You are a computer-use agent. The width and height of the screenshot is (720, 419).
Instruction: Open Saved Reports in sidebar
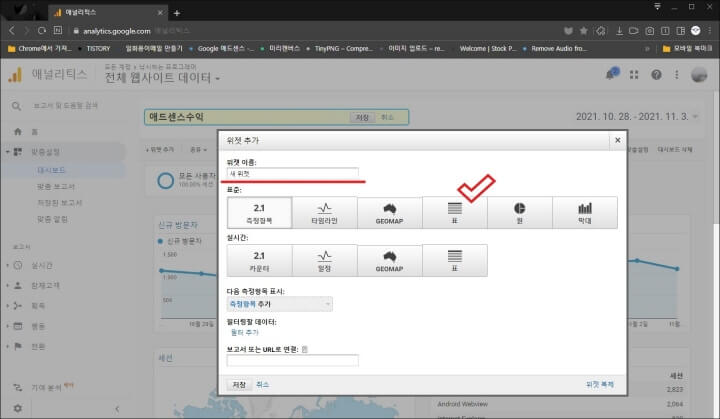(x=59, y=203)
